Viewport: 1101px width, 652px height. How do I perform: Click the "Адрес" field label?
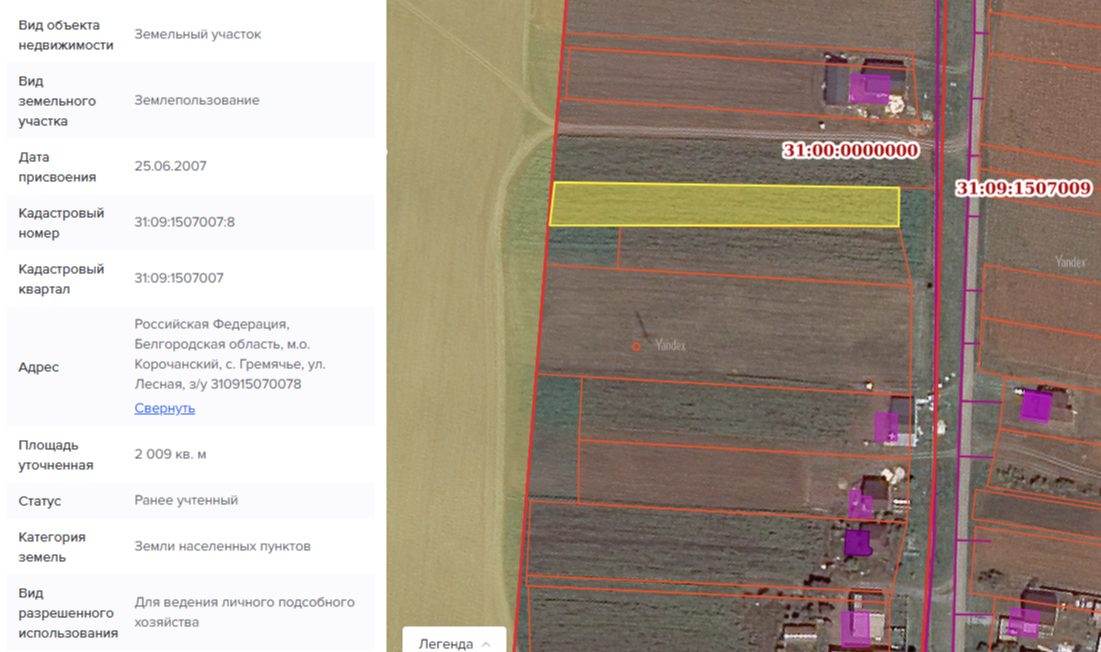pyautogui.click(x=39, y=367)
